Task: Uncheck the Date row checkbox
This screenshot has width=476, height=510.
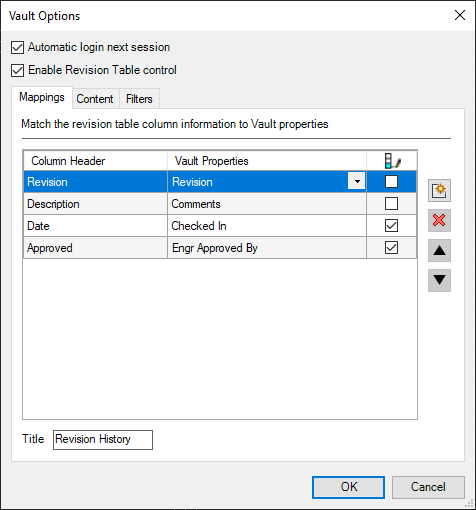Action: coord(391,226)
